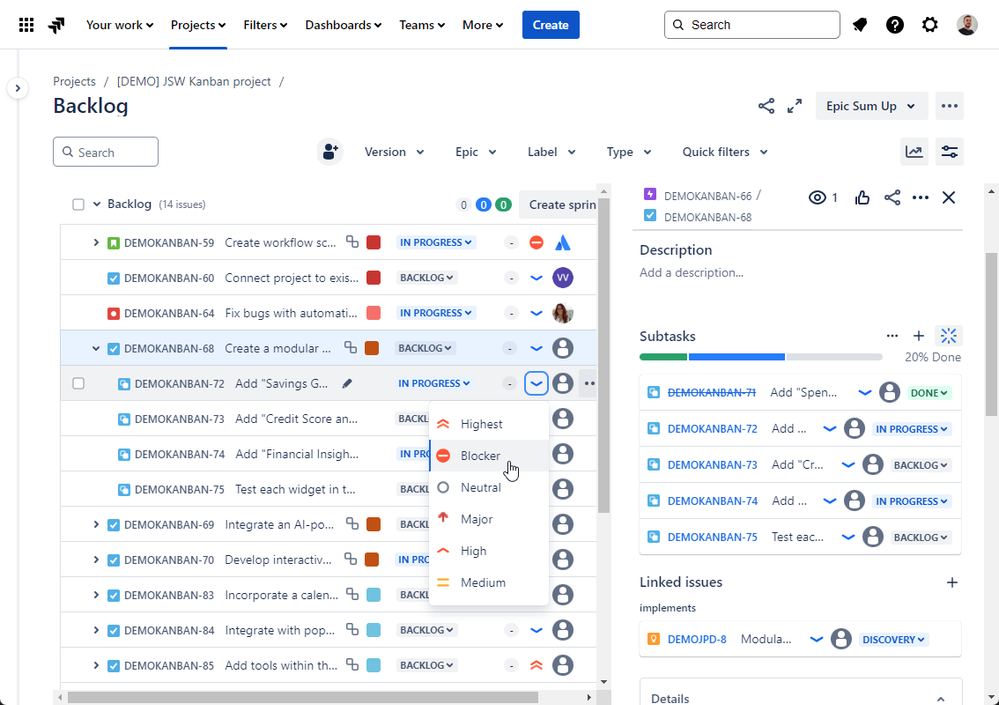
Task: Open the user profile avatar
Action: 967,25
